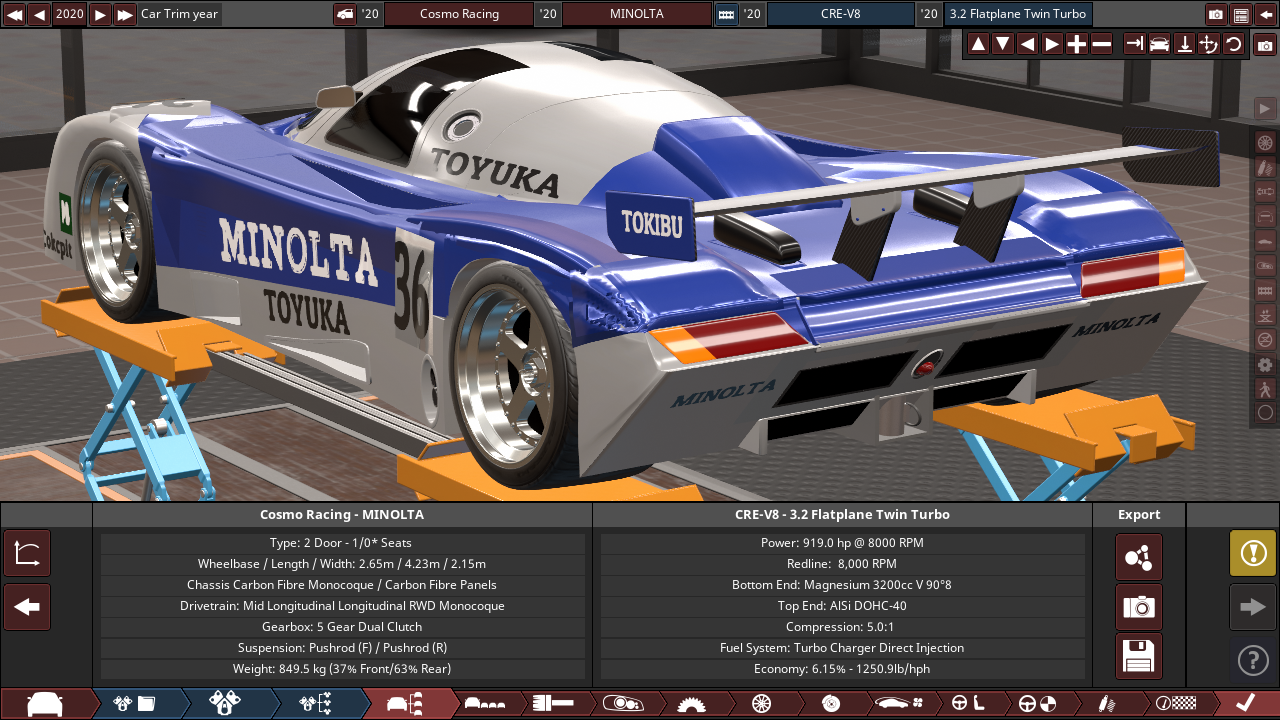The height and width of the screenshot is (720, 1280).
Task: Toggle wheel visibility icon in right sidebar
Action: 1265,143
